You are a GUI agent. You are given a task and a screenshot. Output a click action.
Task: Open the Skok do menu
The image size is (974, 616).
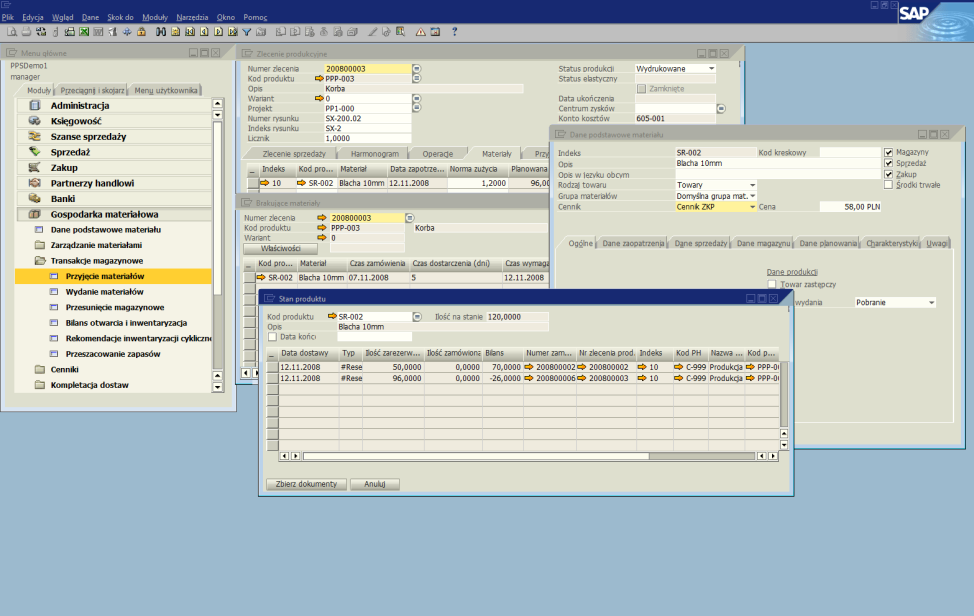point(120,17)
